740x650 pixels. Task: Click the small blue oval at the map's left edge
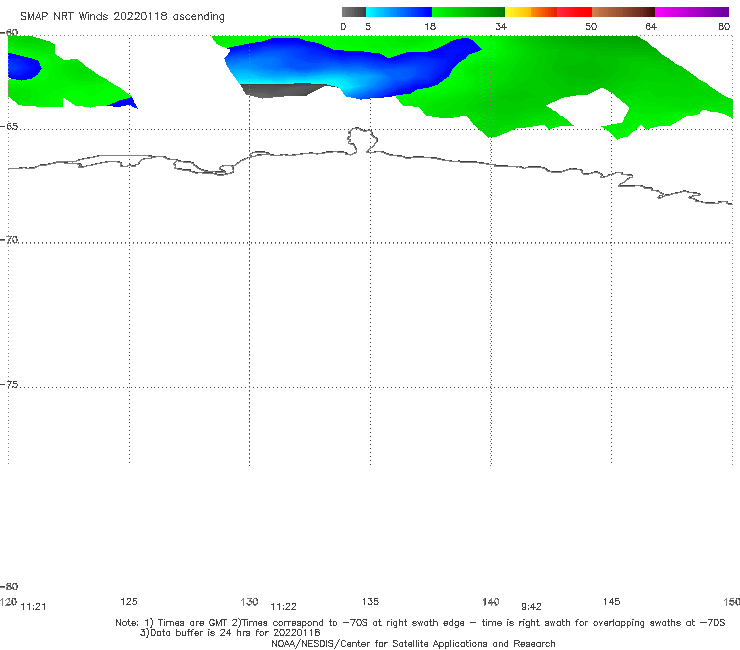coord(24,66)
